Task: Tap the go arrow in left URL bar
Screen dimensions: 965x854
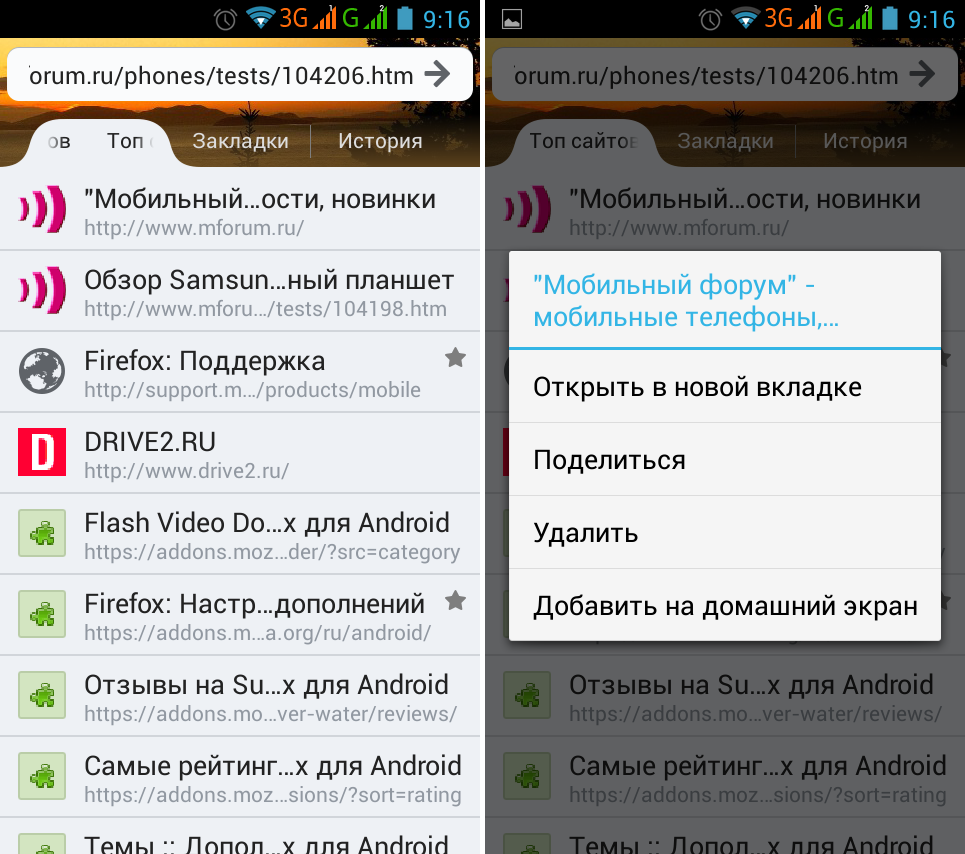Action: coord(438,74)
